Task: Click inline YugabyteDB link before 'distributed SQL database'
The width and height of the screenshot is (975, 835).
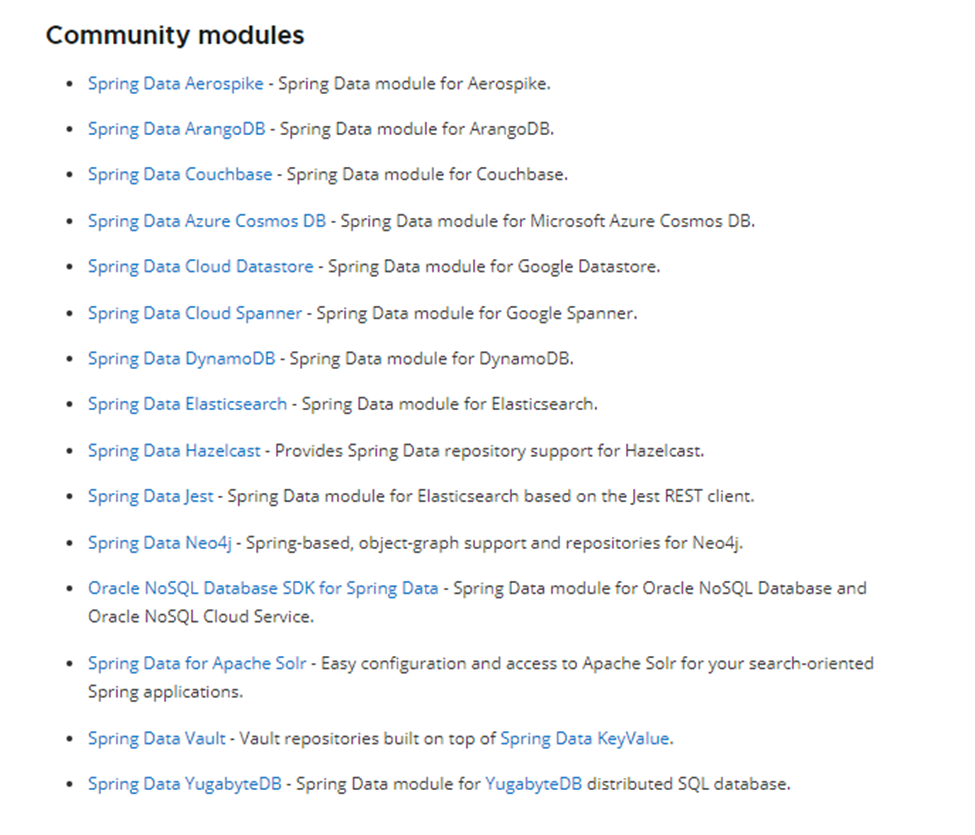Action: tap(533, 784)
